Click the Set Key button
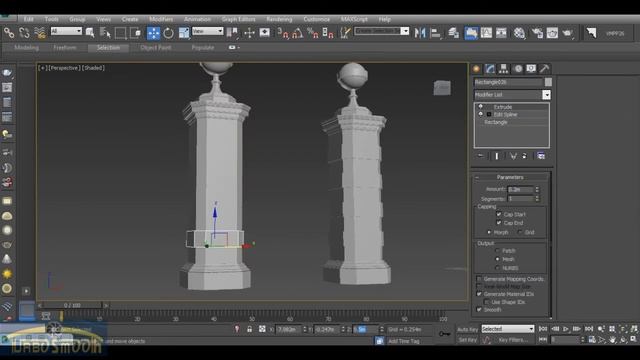This screenshot has height=360, width=640. (467, 340)
